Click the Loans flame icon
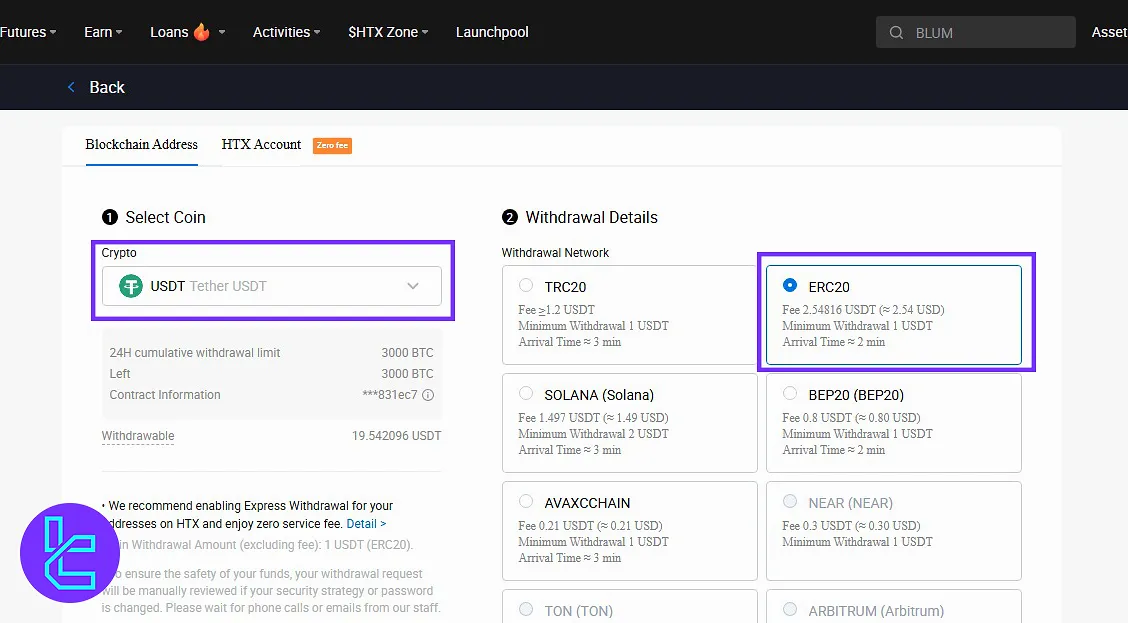Image resolution: width=1128 pixels, height=623 pixels. [x=201, y=32]
